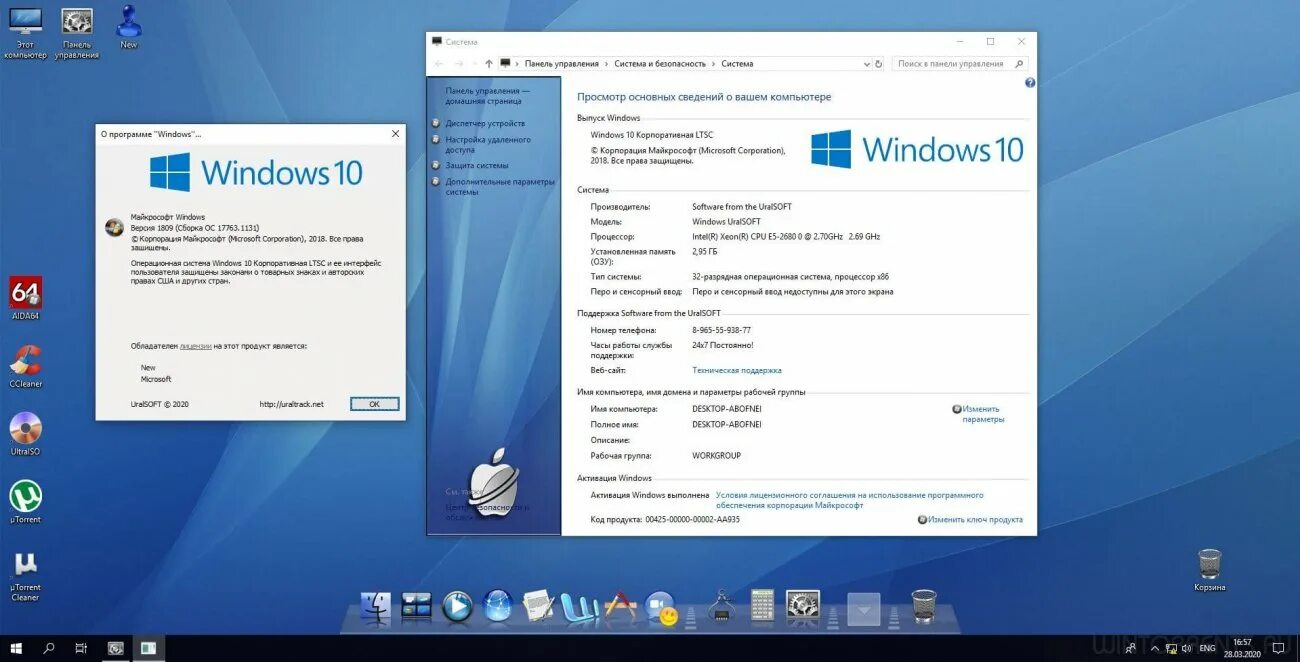Launch the Word 'W' icon in the dock
Viewport: 1300px width, 662px height.
click(x=579, y=606)
